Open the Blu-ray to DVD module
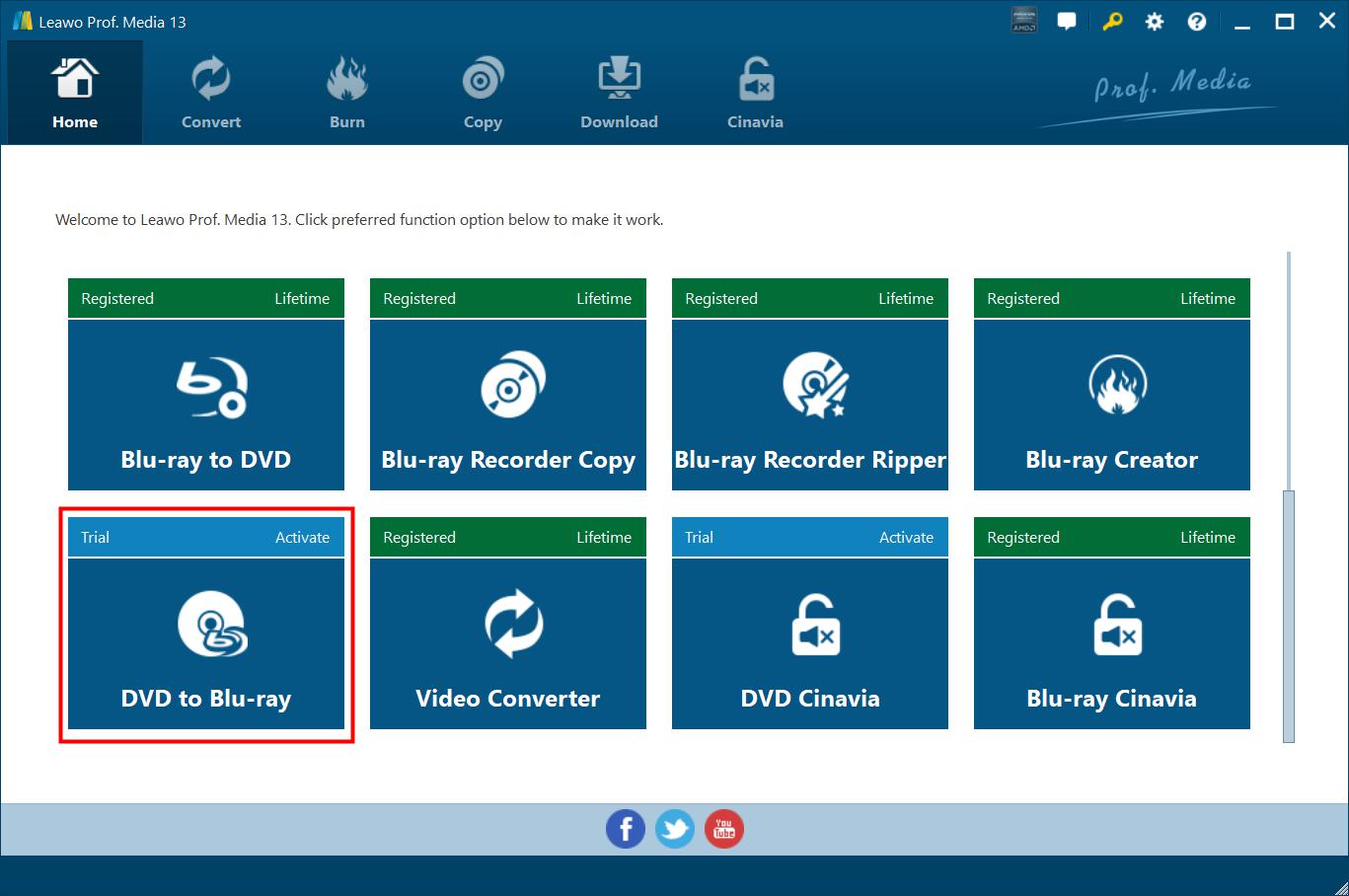1349x896 pixels. pos(205,405)
